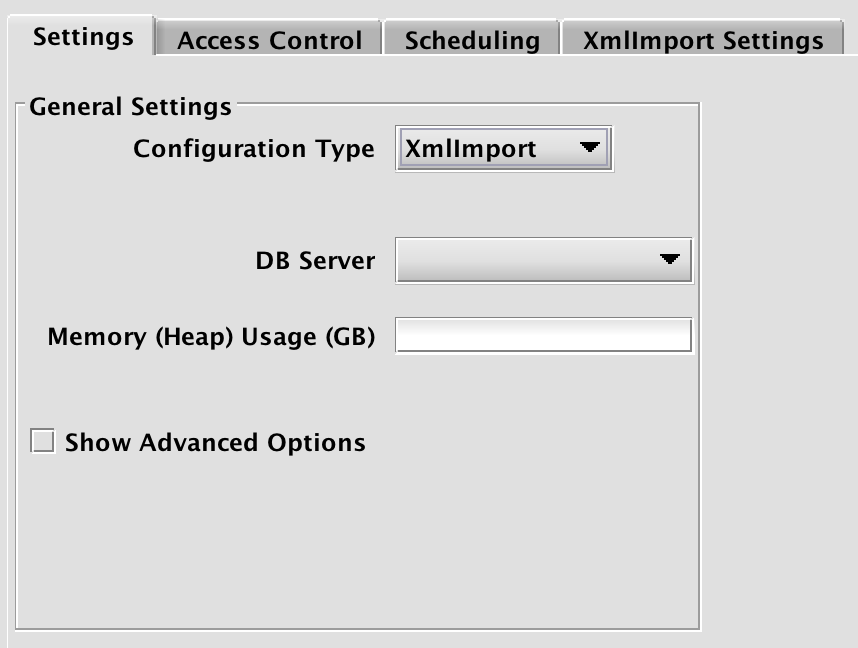Click the Memory (Heap) Usage (GB) label
The image size is (858, 648).
click(x=211, y=337)
